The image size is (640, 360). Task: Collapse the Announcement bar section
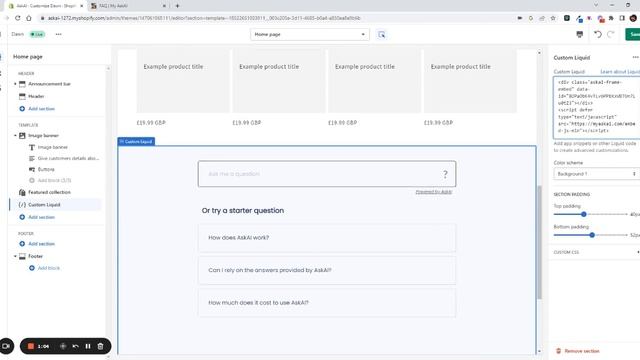click(x=16, y=84)
